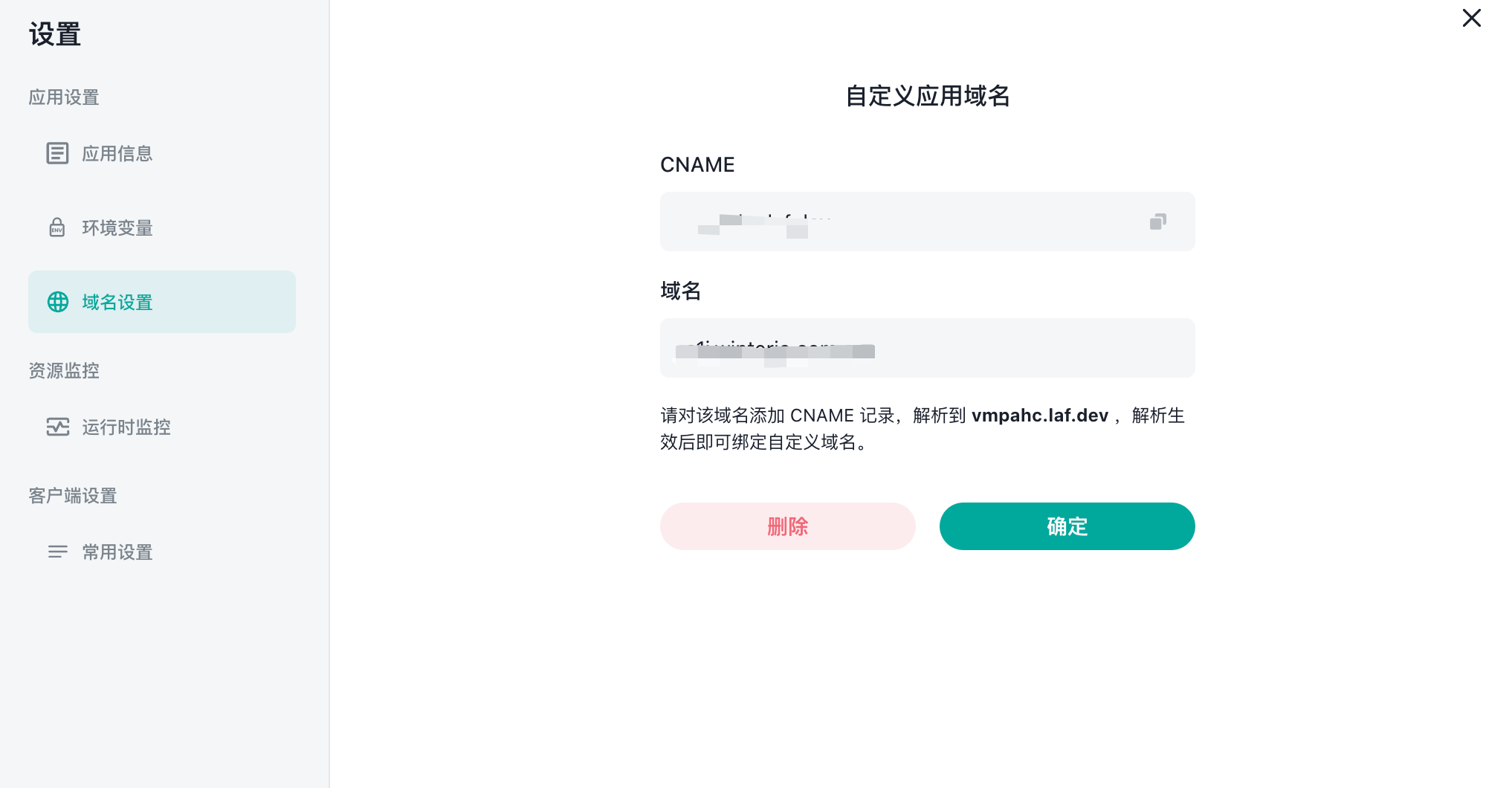Viewport: 1512px width, 788px height.
Task: Click the 应用信息 document icon
Action: tap(57, 153)
